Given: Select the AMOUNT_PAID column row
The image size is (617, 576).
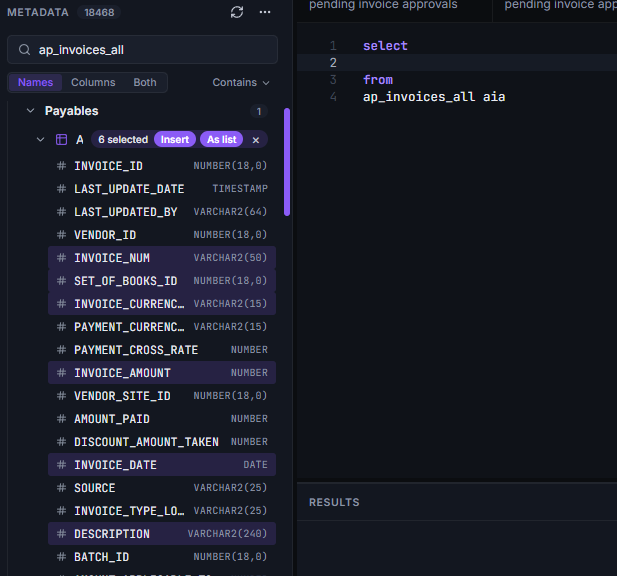Looking at the screenshot, I should (x=162, y=419).
